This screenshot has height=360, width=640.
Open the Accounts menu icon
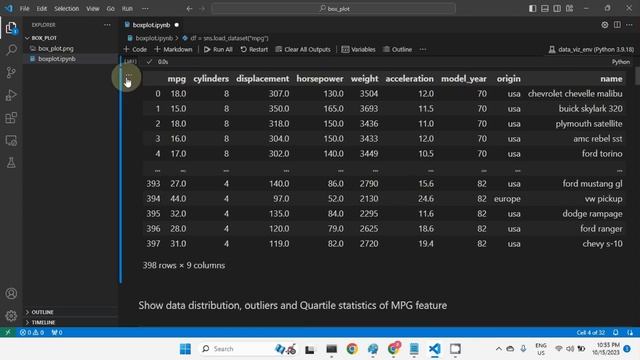pyautogui.click(x=11, y=293)
